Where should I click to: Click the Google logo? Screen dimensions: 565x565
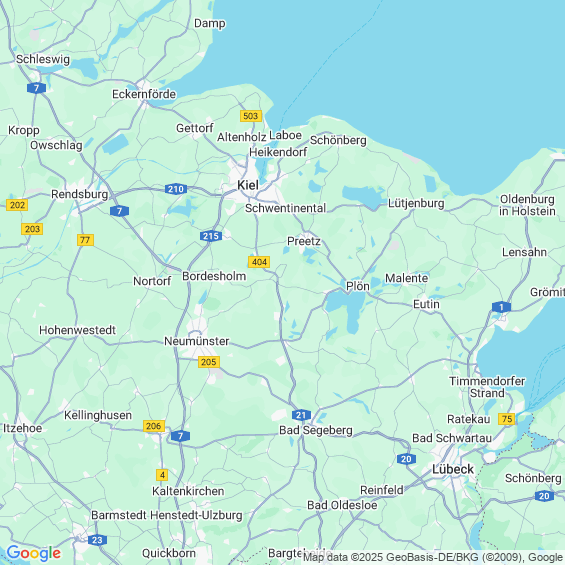pos(34,553)
